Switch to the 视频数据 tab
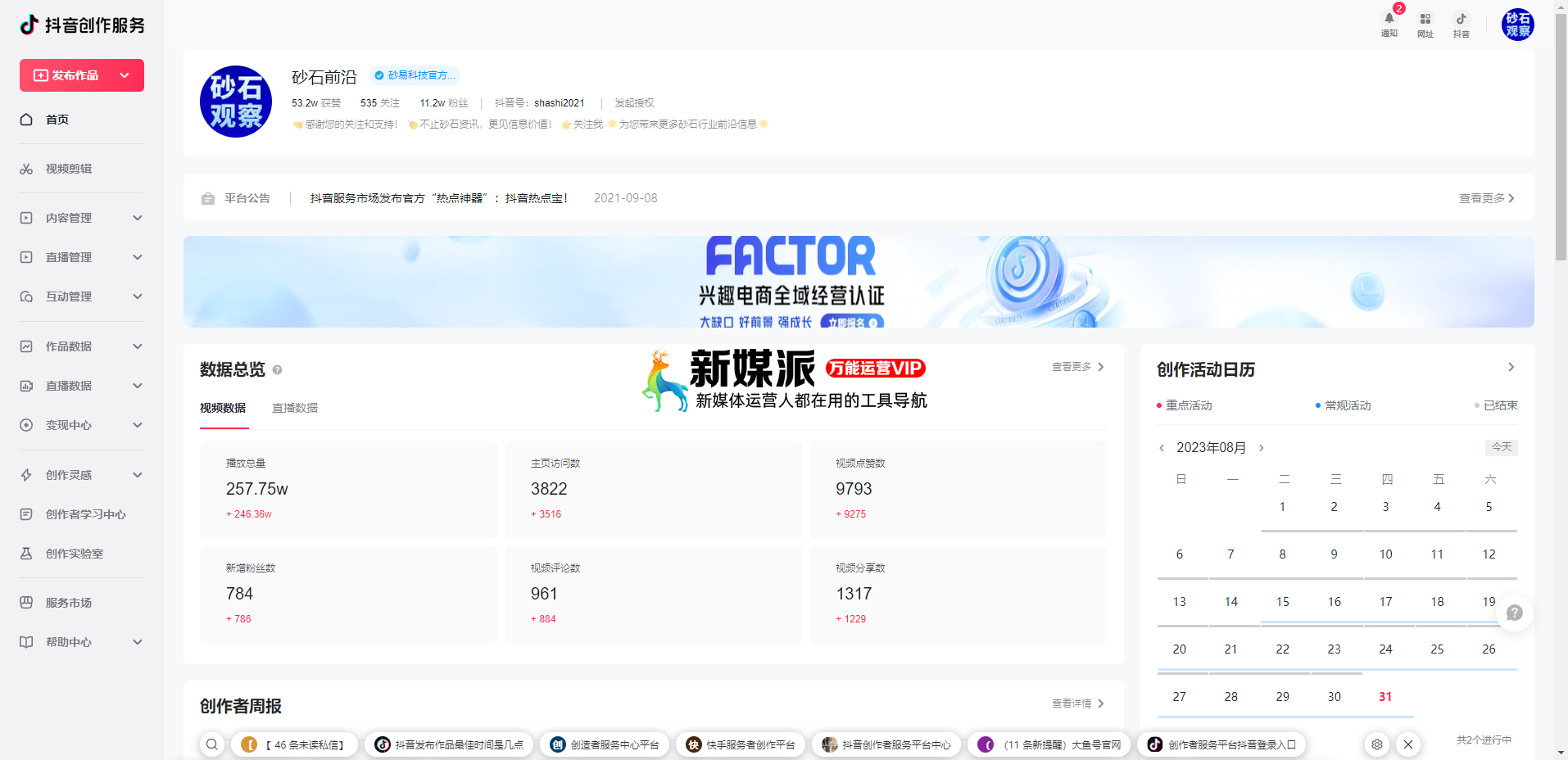This screenshot has width=1568, height=760. tap(223, 408)
